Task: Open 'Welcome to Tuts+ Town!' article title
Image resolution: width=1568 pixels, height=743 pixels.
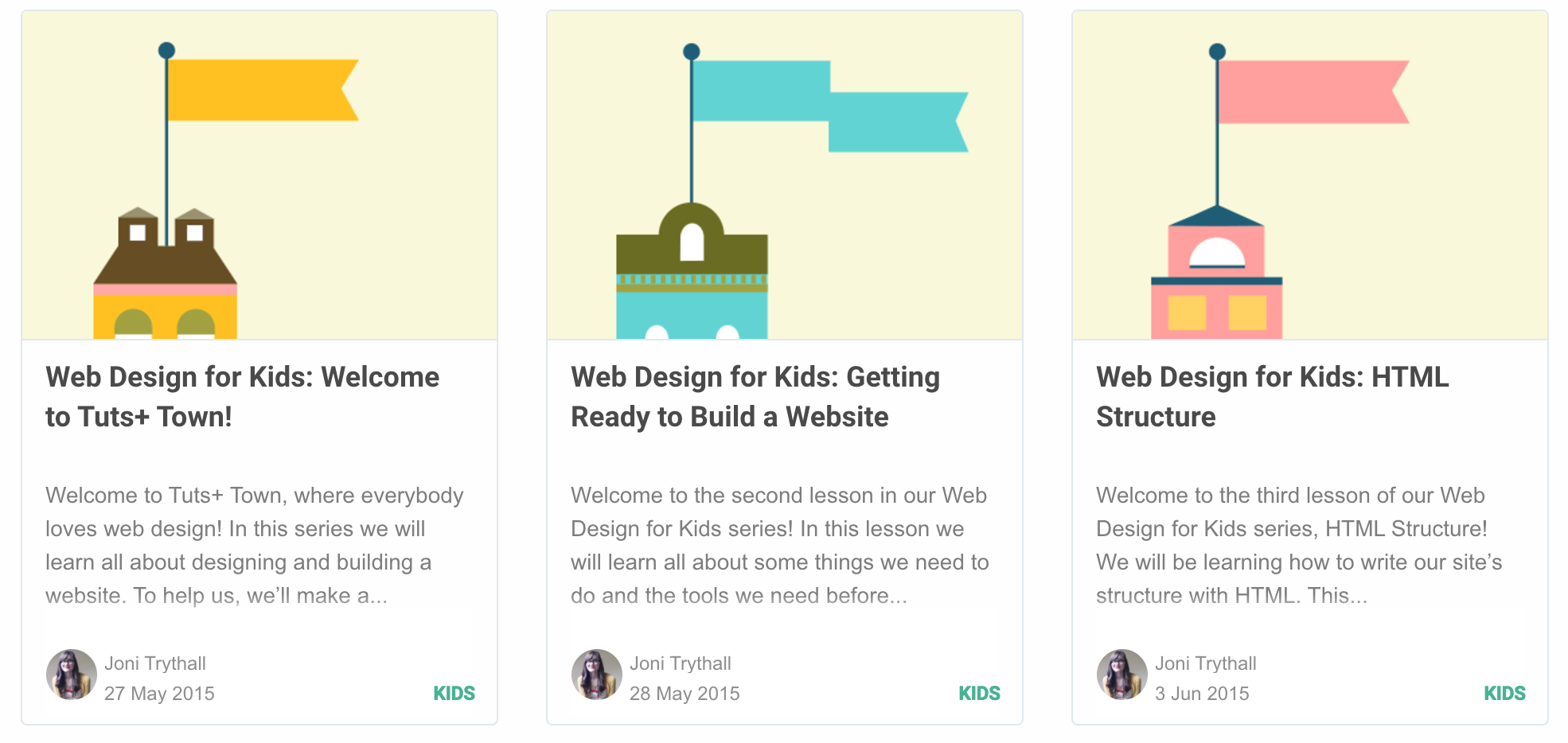Action: coord(242,396)
